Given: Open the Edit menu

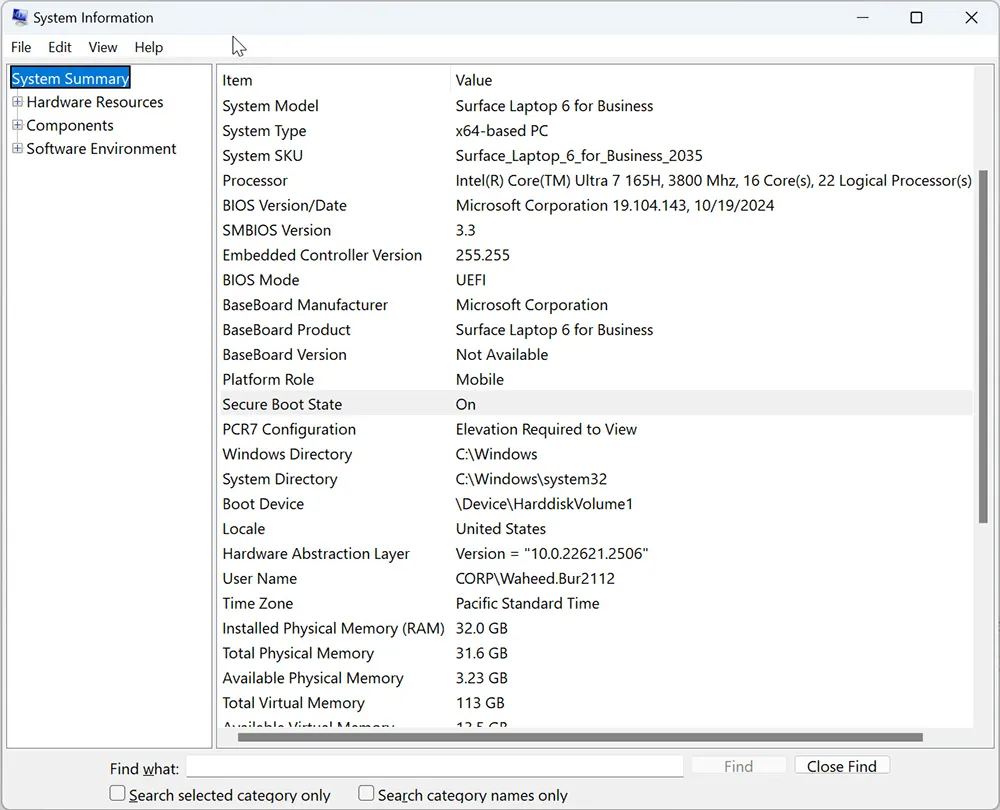Looking at the screenshot, I should click(x=59, y=47).
